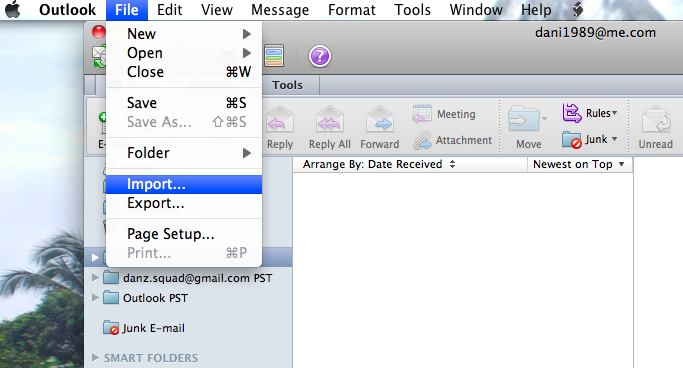Click the script menu icon in menu bar
This screenshot has width=683, height=368.
(x=578, y=9)
